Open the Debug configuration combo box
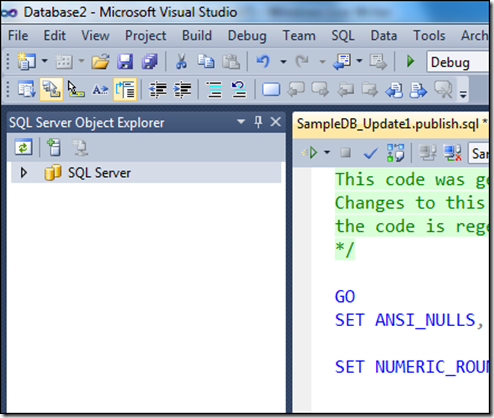This screenshot has width=494, height=418. point(459,62)
